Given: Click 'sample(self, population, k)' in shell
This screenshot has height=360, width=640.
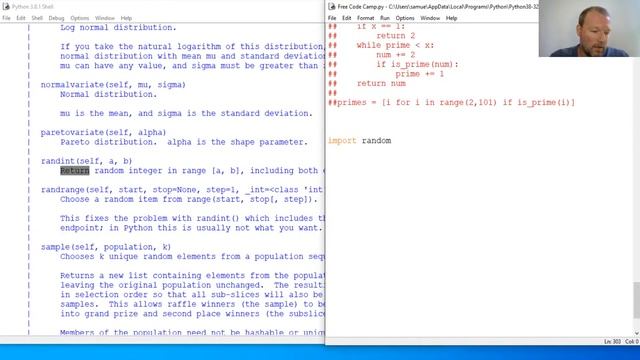Looking at the screenshot, I should pos(106,247).
